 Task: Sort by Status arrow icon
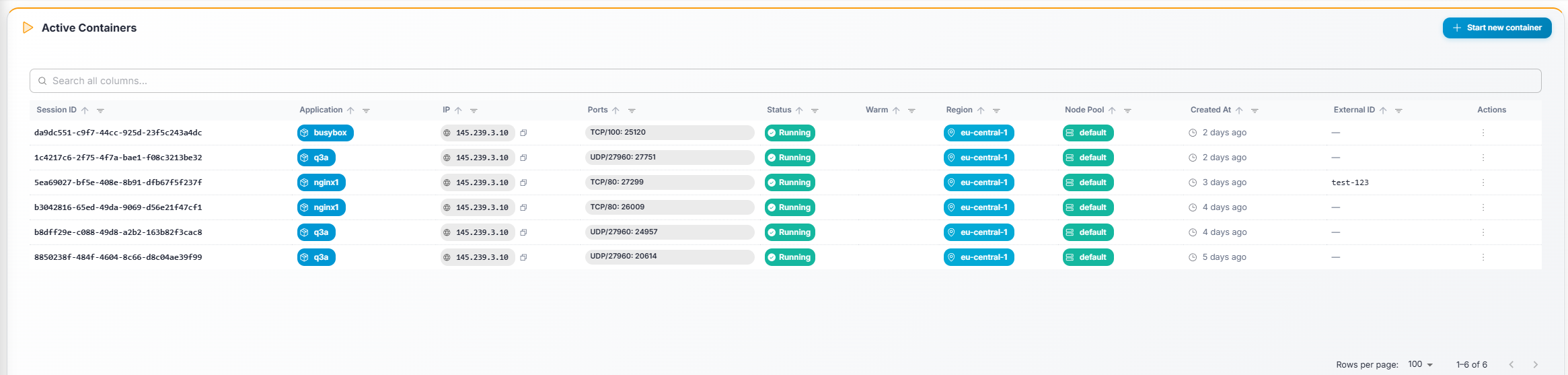[x=799, y=110]
